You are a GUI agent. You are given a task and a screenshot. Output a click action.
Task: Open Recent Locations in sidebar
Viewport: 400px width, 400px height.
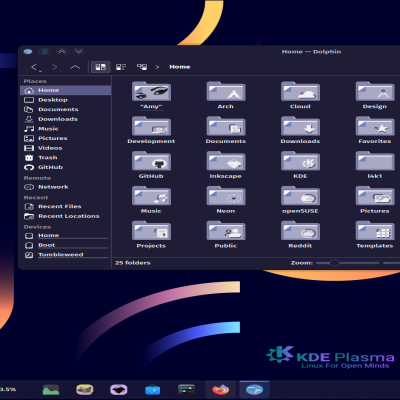(65, 216)
